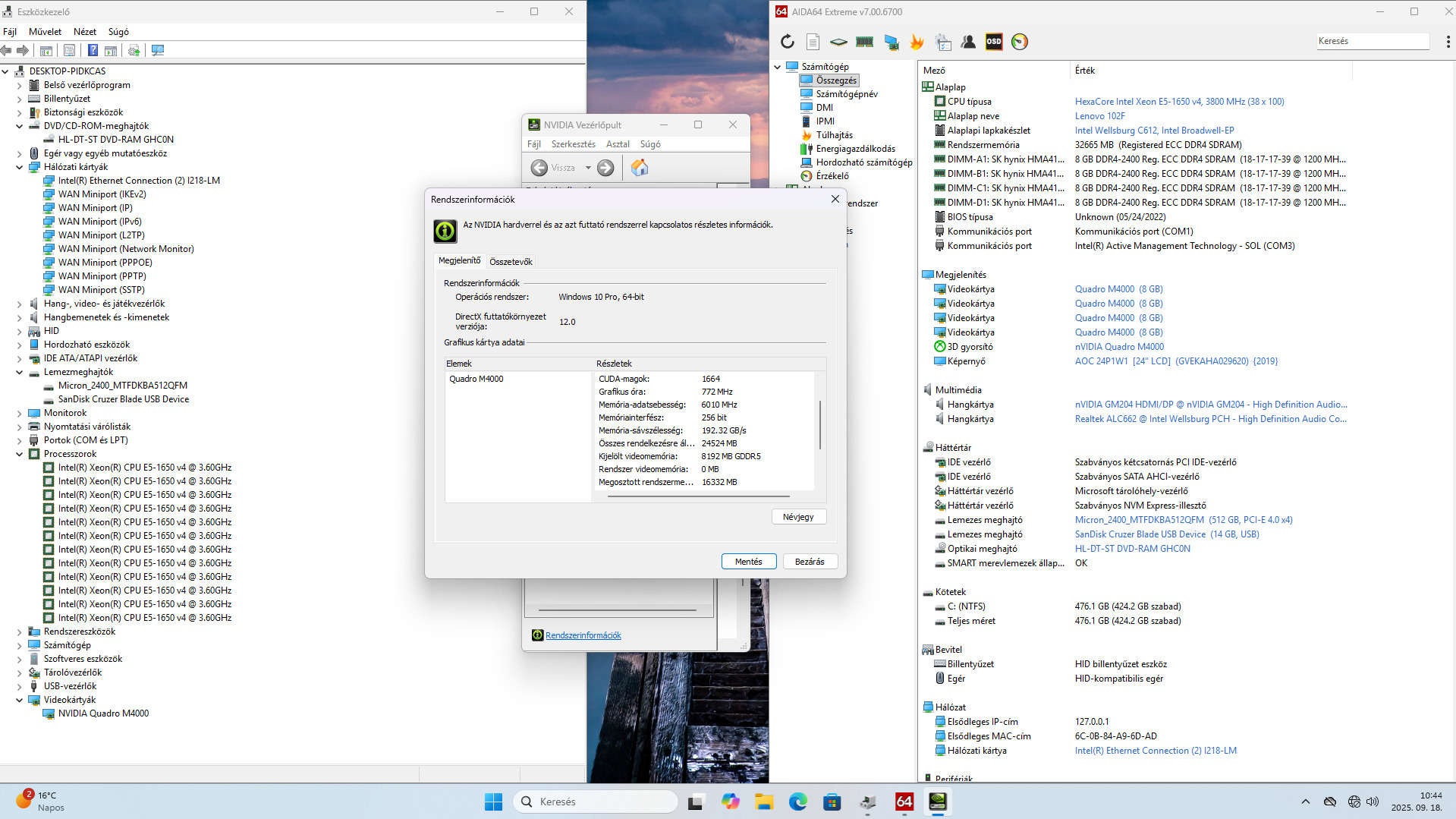The height and width of the screenshot is (819, 1456).
Task: Open the Asztal menu in NVIDIA Control Panel
Action: point(618,144)
